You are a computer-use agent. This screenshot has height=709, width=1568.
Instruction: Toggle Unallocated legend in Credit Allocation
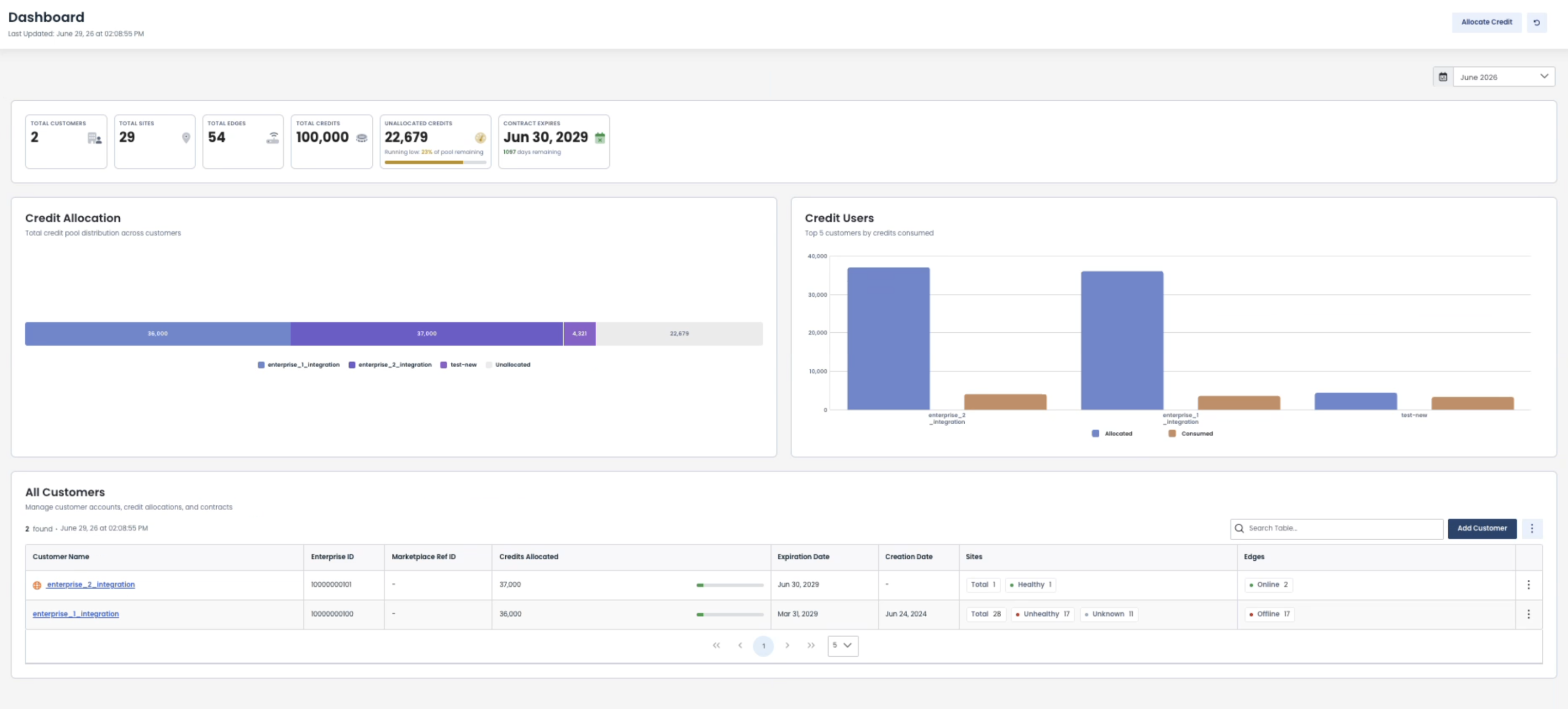point(507,365)
